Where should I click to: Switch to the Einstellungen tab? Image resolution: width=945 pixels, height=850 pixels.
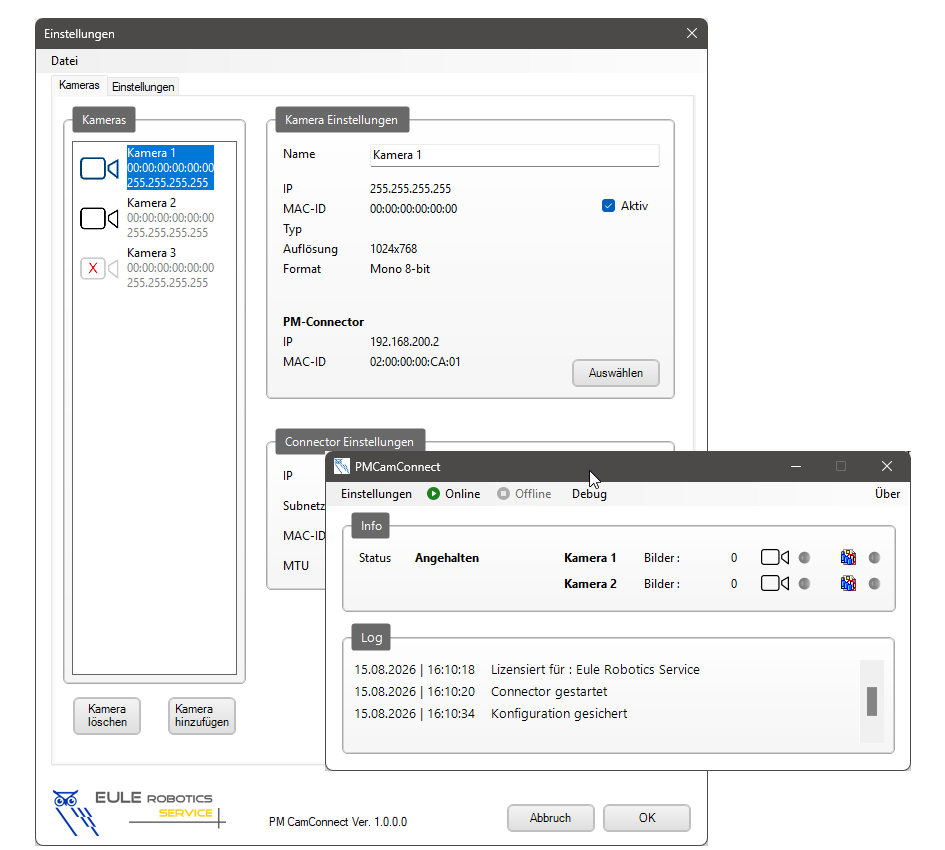tap(143, 87)
